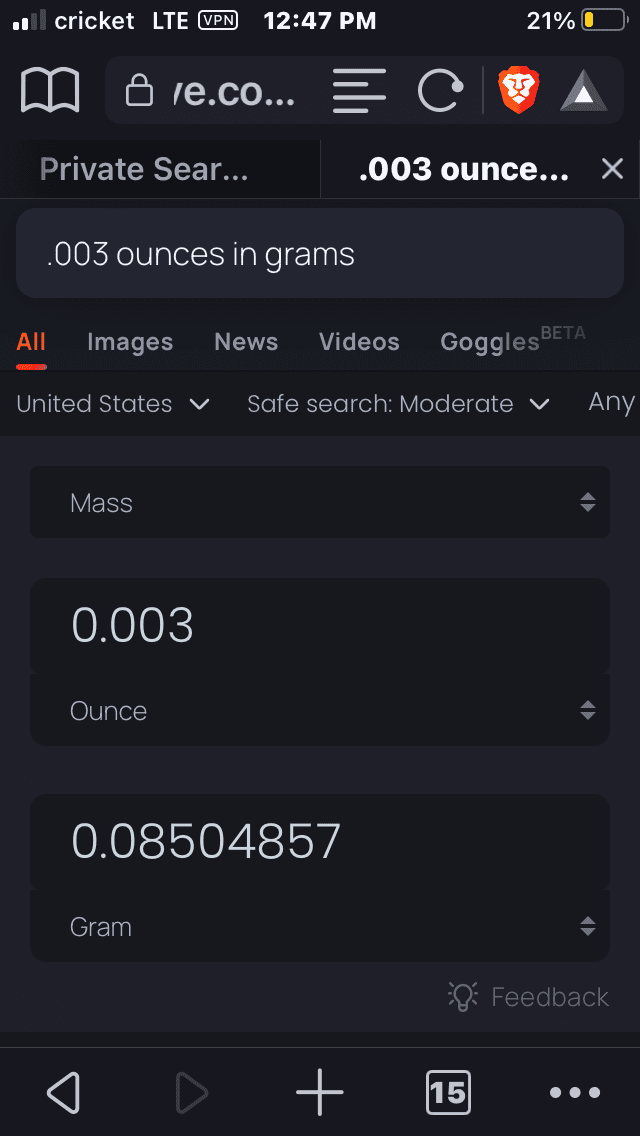640x1136 pixels.
Task: Open the three-dot more menu
Action: 576,1092
